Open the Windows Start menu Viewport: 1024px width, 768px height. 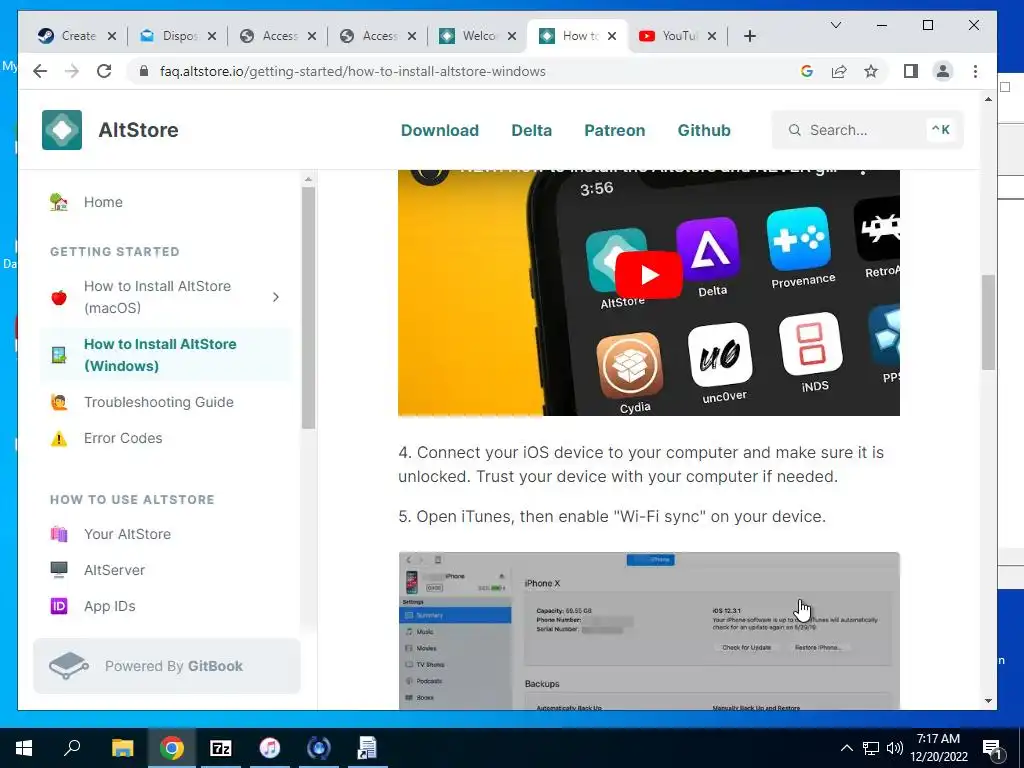pos(24,748)
